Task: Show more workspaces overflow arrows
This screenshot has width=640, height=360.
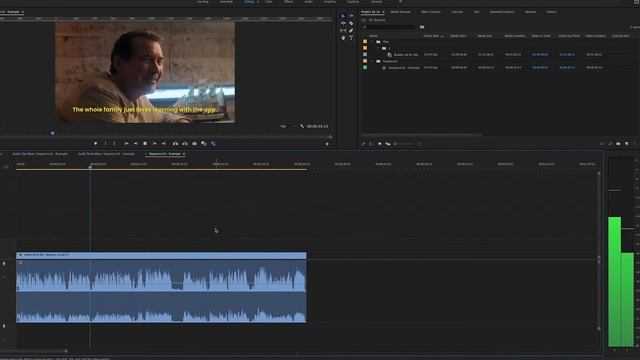Action: pos(400,2)
